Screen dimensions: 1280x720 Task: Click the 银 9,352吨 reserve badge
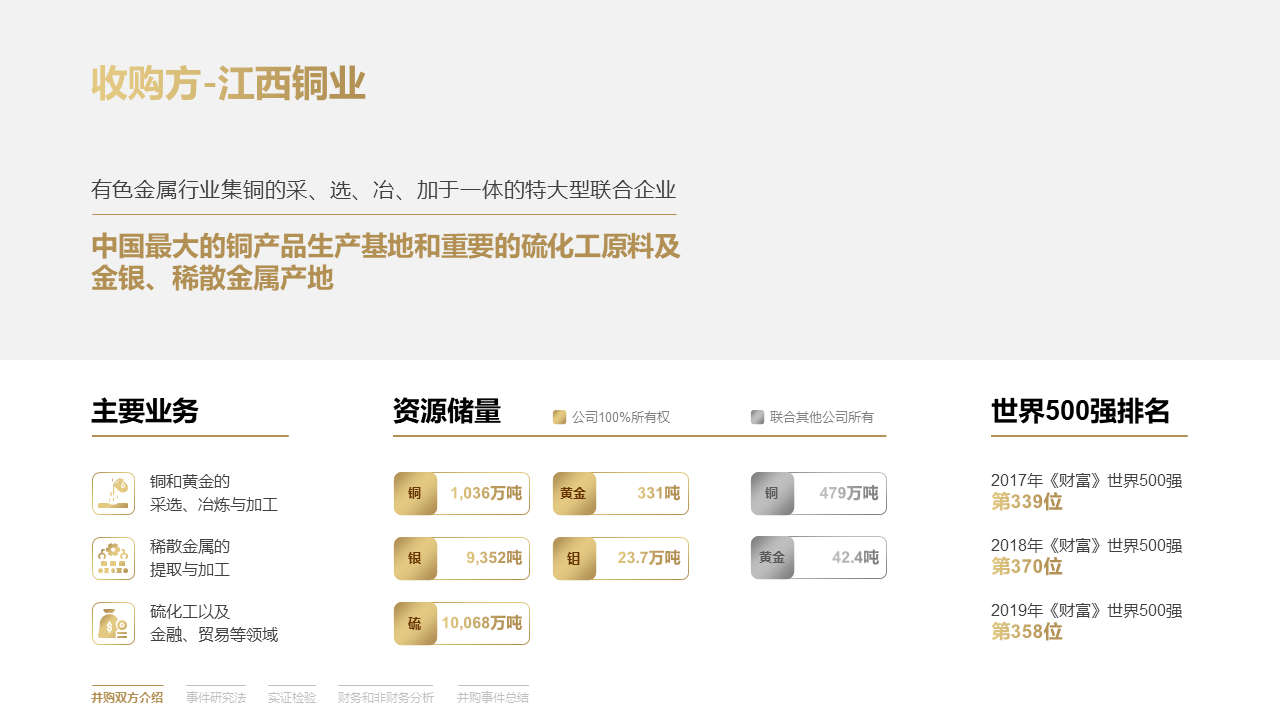(x=462, y=558)
